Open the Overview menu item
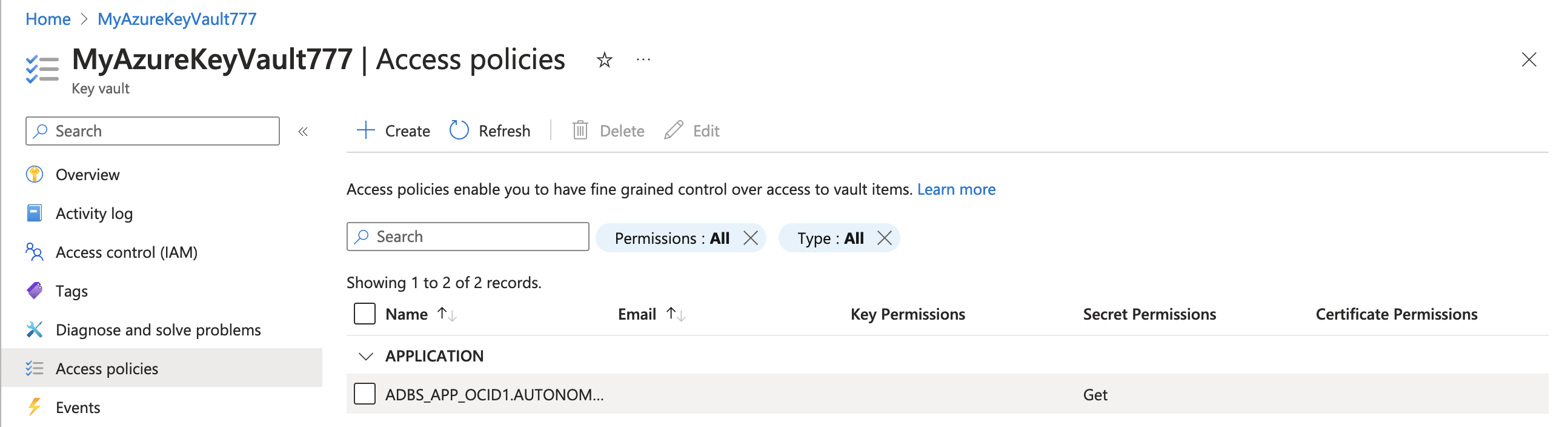The image size is (1568, 427). (88, 174)
